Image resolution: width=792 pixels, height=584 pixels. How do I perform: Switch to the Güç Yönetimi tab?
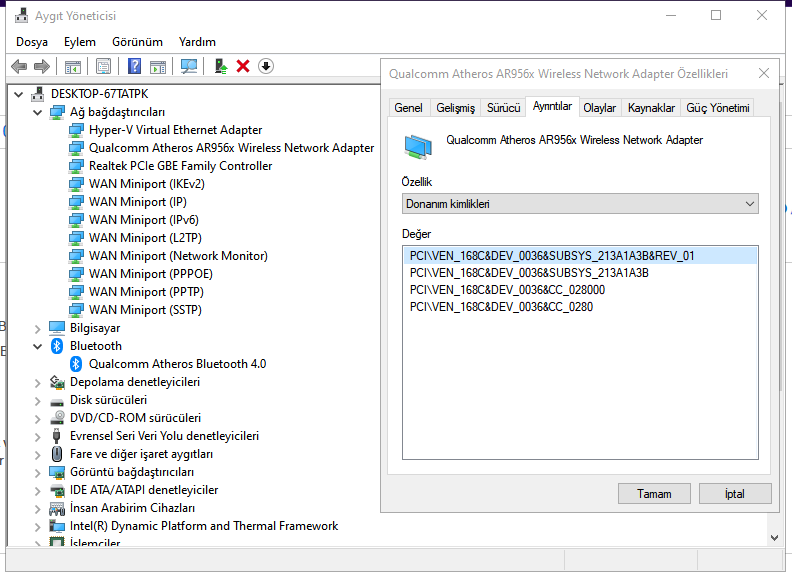point(716,108)
